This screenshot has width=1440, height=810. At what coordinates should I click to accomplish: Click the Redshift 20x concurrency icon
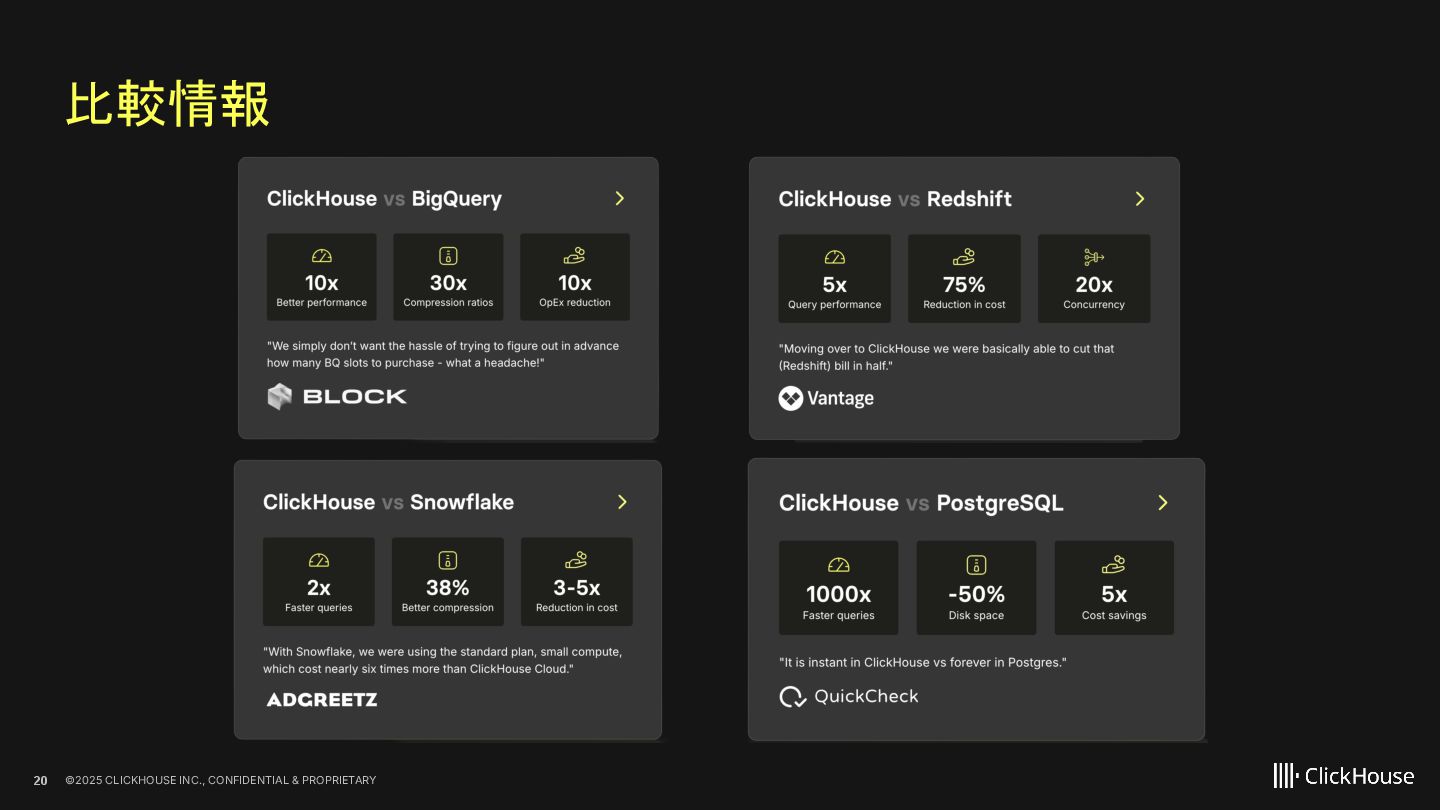click(x=1094, y=258)
